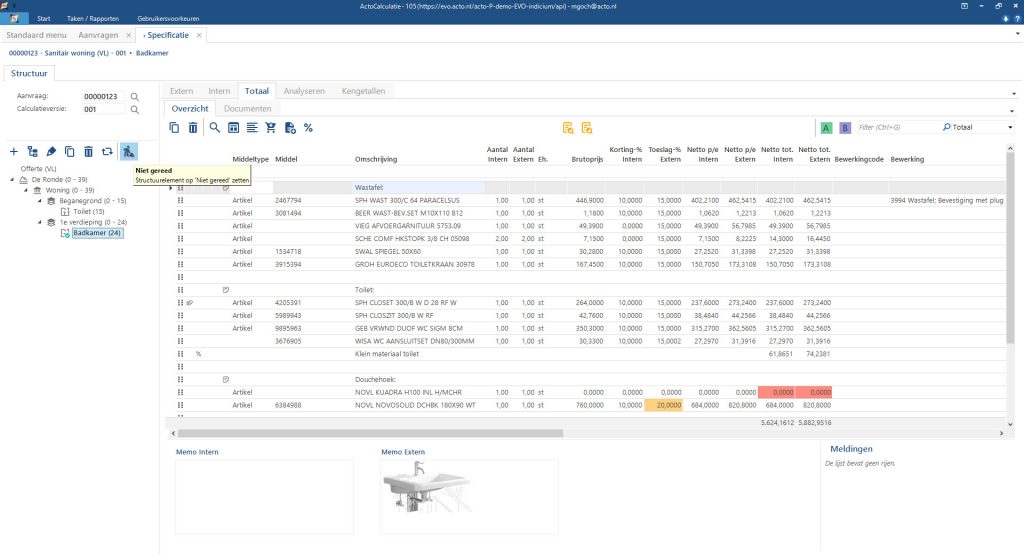Click note icon in Douchehoek group row
1024x560 pixels.
pyautogui.click(x=226, y=379)
